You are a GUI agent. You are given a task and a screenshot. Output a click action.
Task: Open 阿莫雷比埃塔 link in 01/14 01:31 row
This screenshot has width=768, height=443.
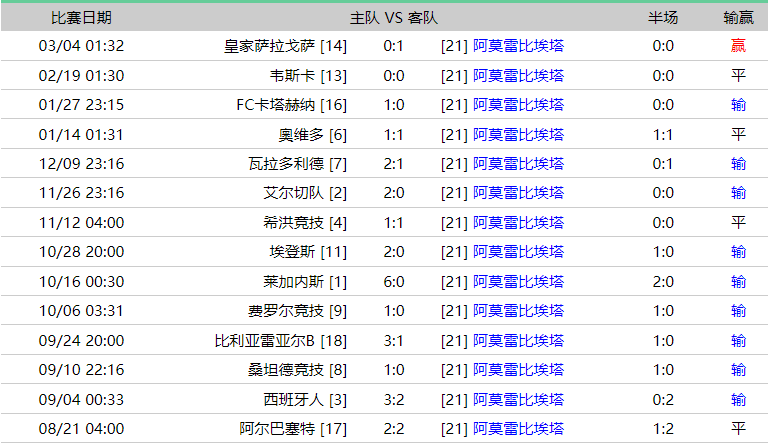pos(518,134)
